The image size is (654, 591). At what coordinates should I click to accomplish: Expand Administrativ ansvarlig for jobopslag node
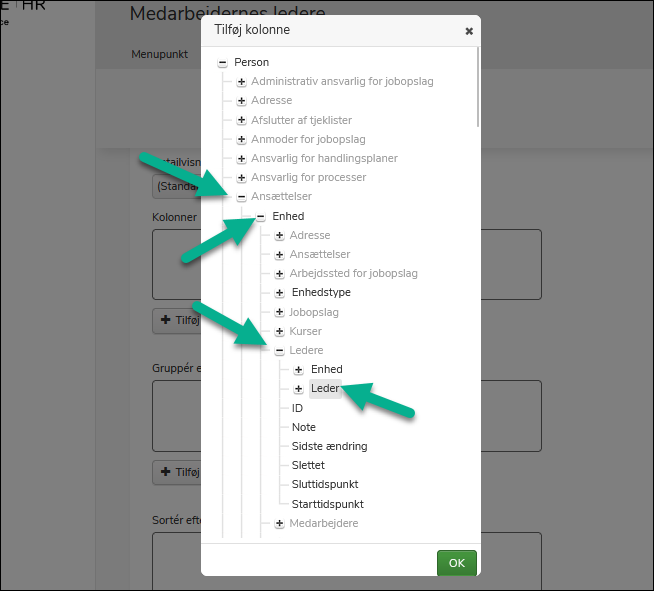(x=241, y=82)
